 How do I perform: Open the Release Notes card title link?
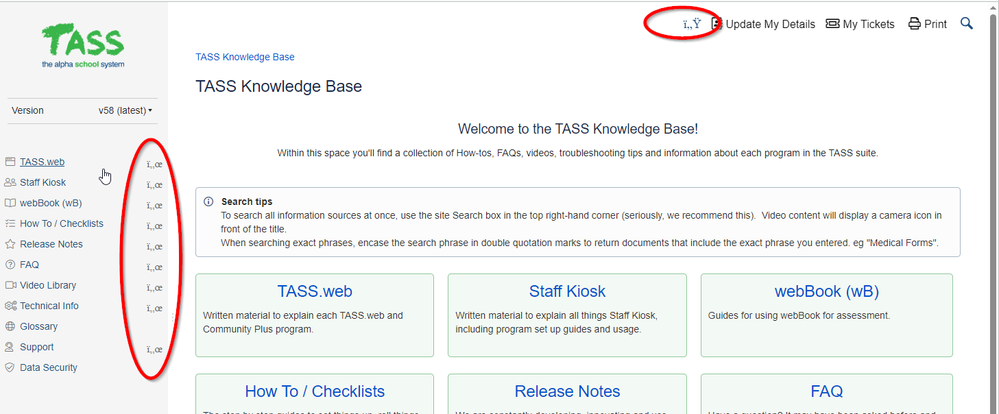567,391
